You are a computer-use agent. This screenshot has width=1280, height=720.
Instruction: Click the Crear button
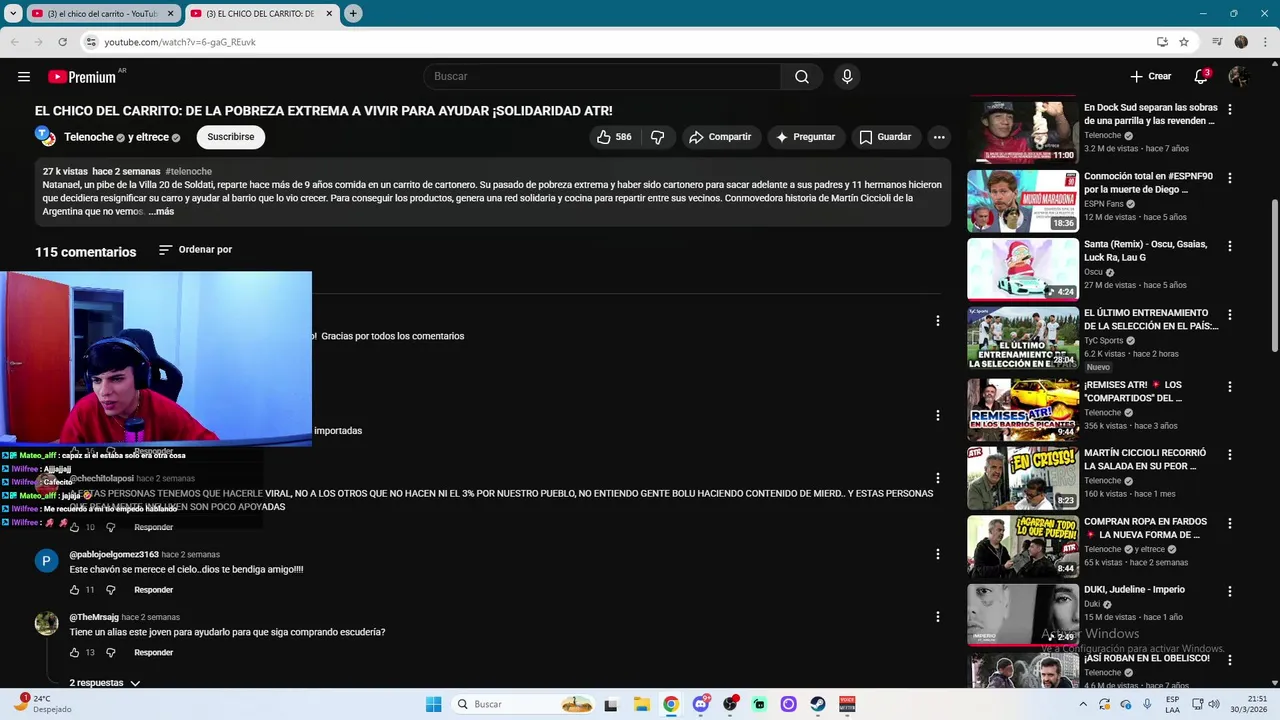click(x=1150, y=77)
